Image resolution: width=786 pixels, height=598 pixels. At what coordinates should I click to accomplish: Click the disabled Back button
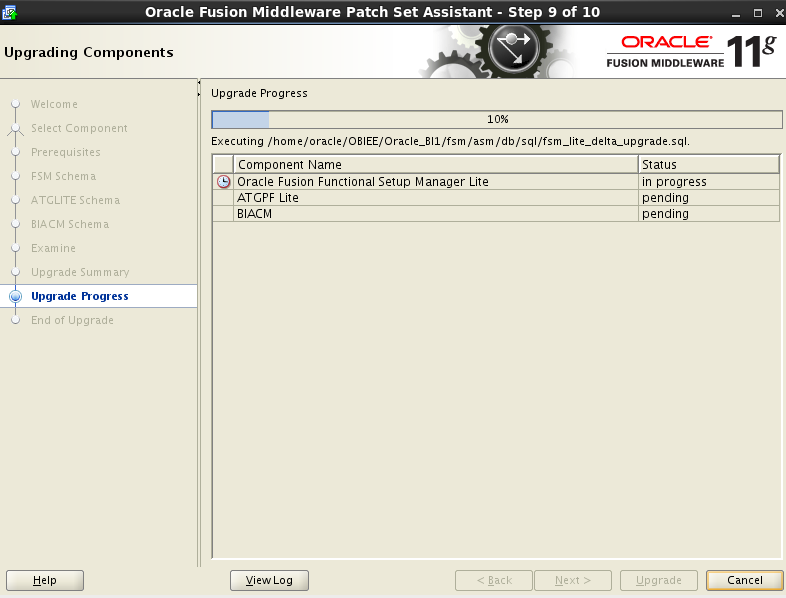tap(494, 580)
